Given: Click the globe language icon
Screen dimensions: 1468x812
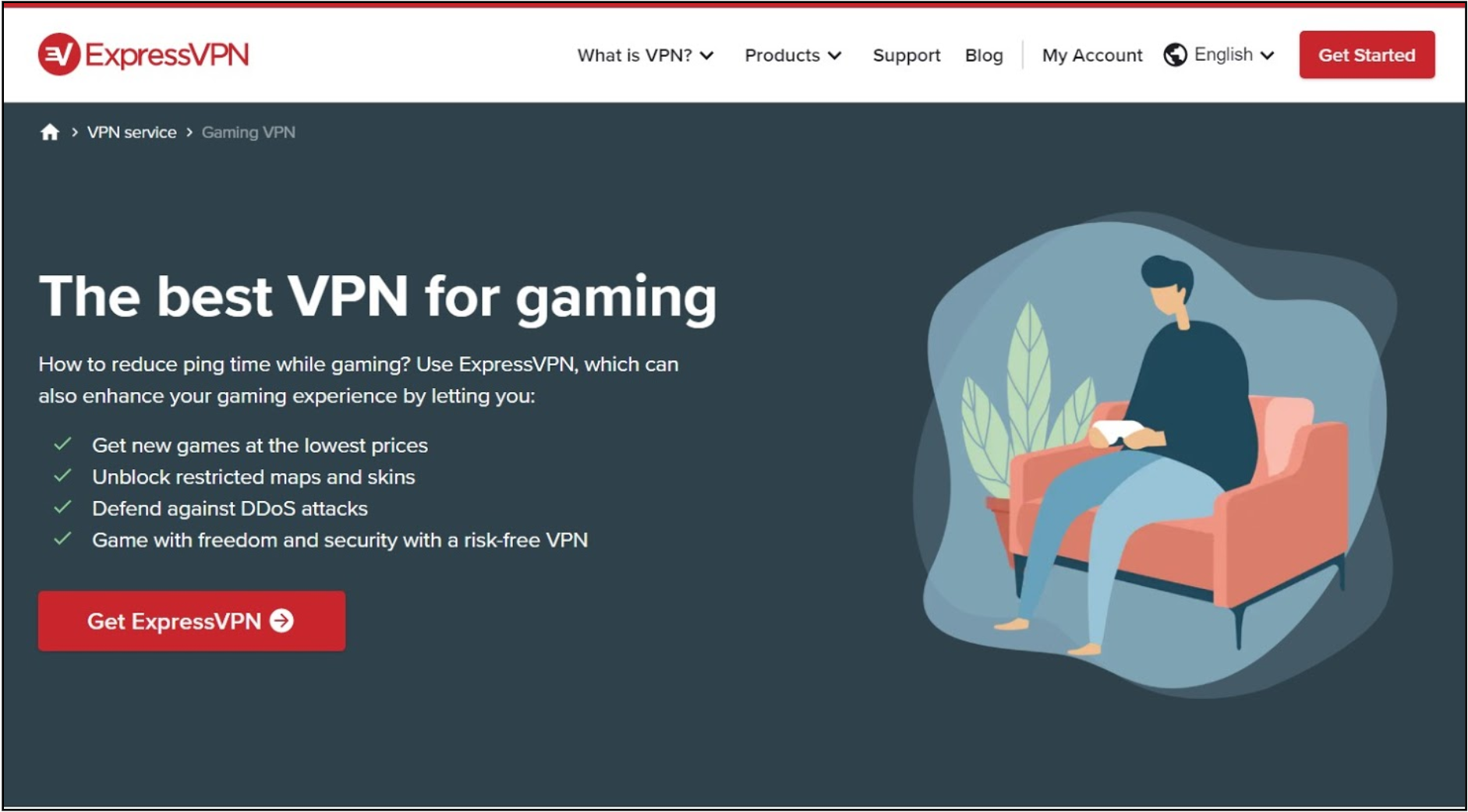Looking at the screenshot, I should pos(1175,55).
